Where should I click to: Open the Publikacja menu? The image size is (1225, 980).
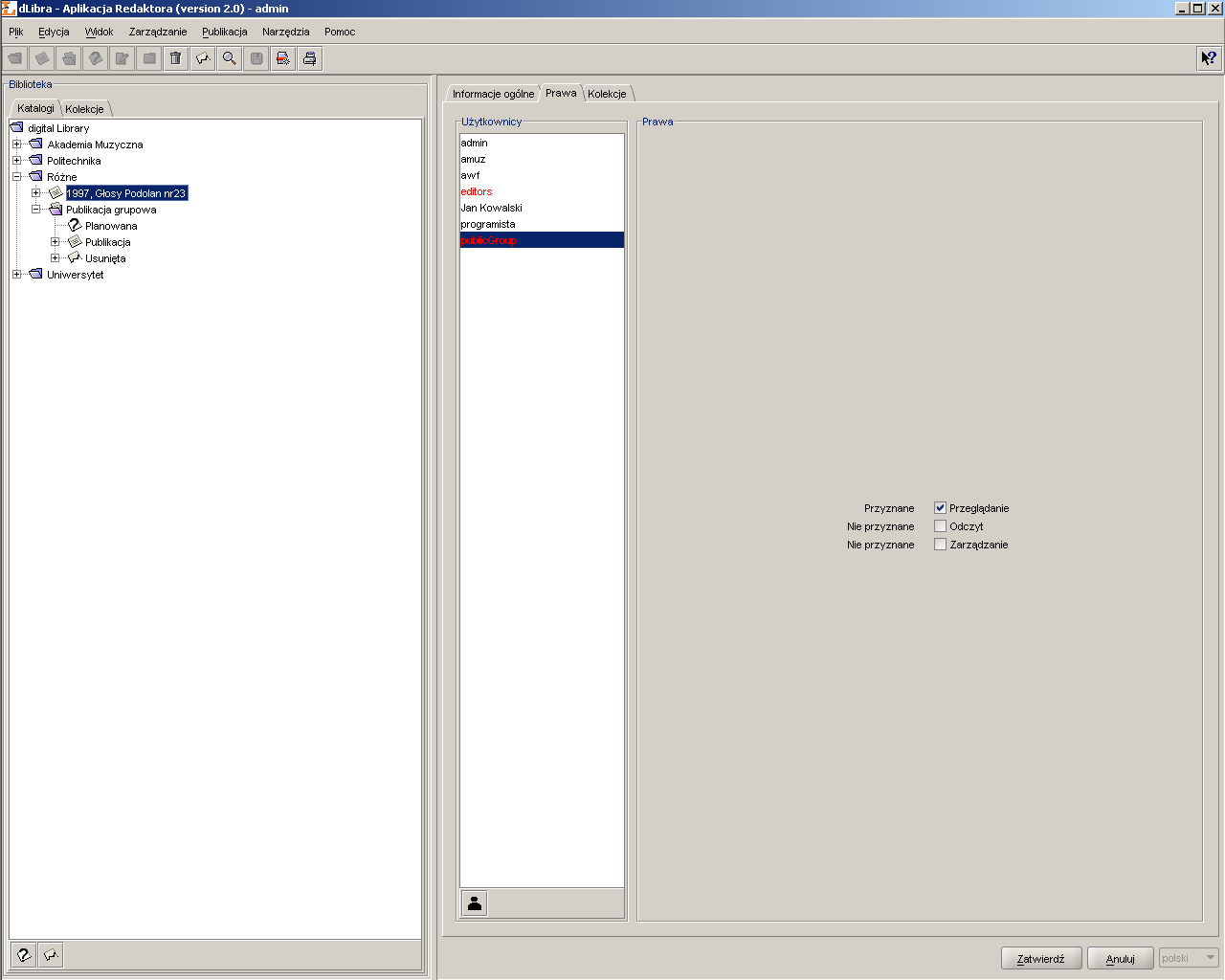tap(225, 32)
